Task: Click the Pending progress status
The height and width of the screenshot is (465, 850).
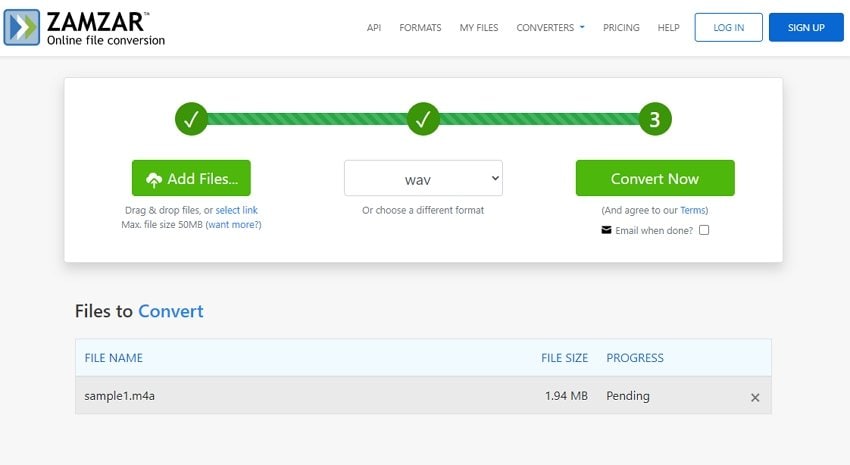Action: click(628, 396)
